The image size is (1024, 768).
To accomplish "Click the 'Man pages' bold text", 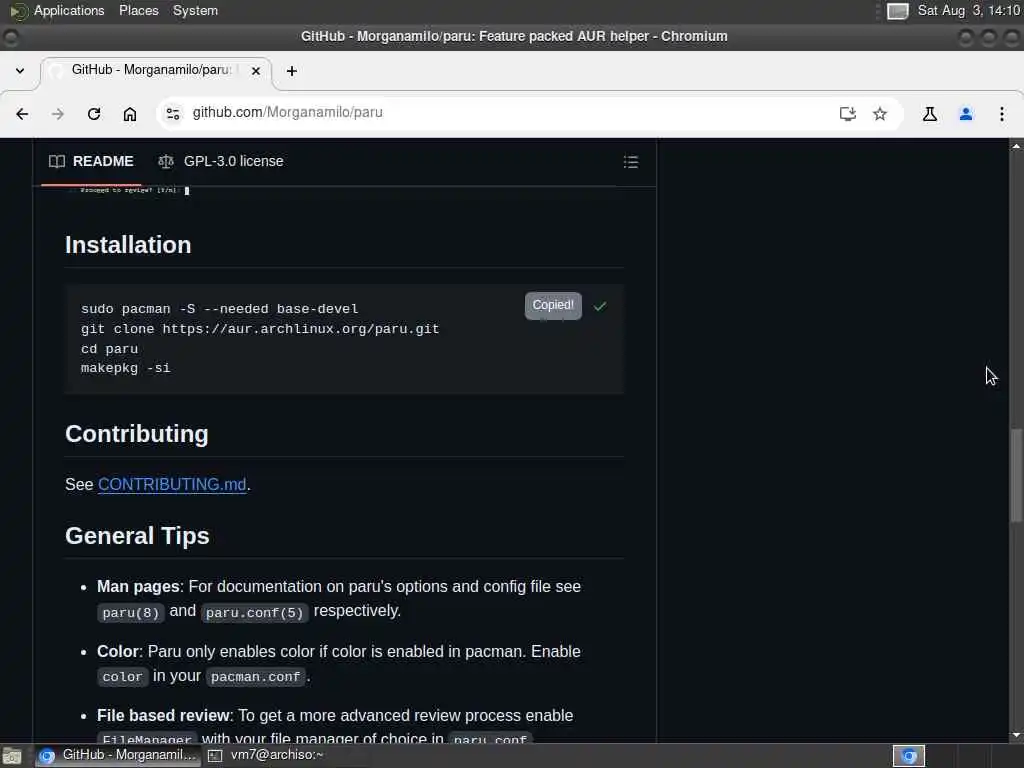I will coord(138,586).
